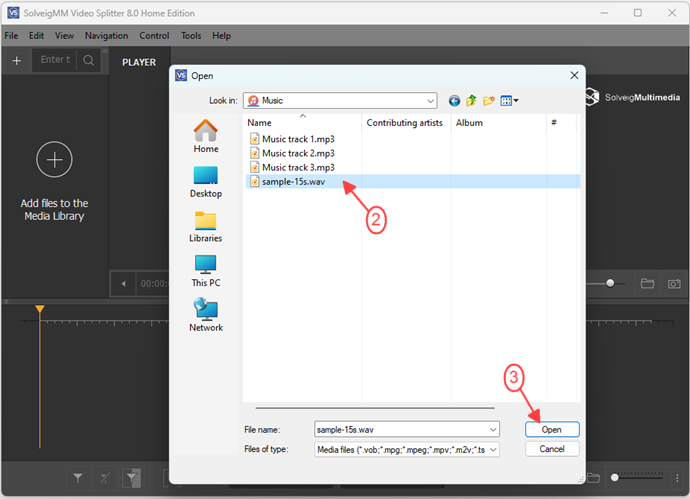Screen dimensions: 690x499
Task: Close the Open dialog with the X
Action: (574, 76)
